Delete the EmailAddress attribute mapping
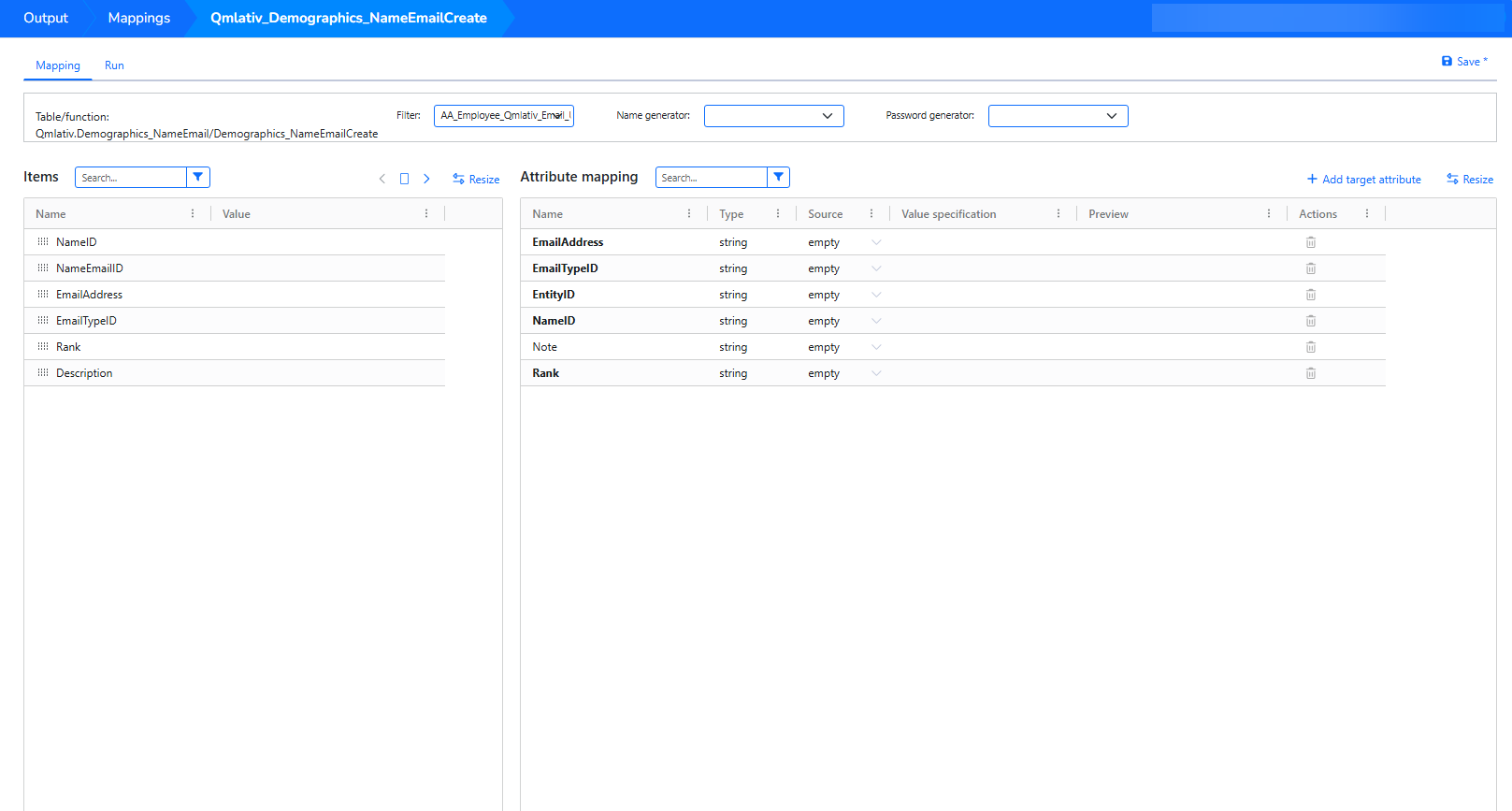This screenshot has width=1512, height=811. (x=1310, y=242)
